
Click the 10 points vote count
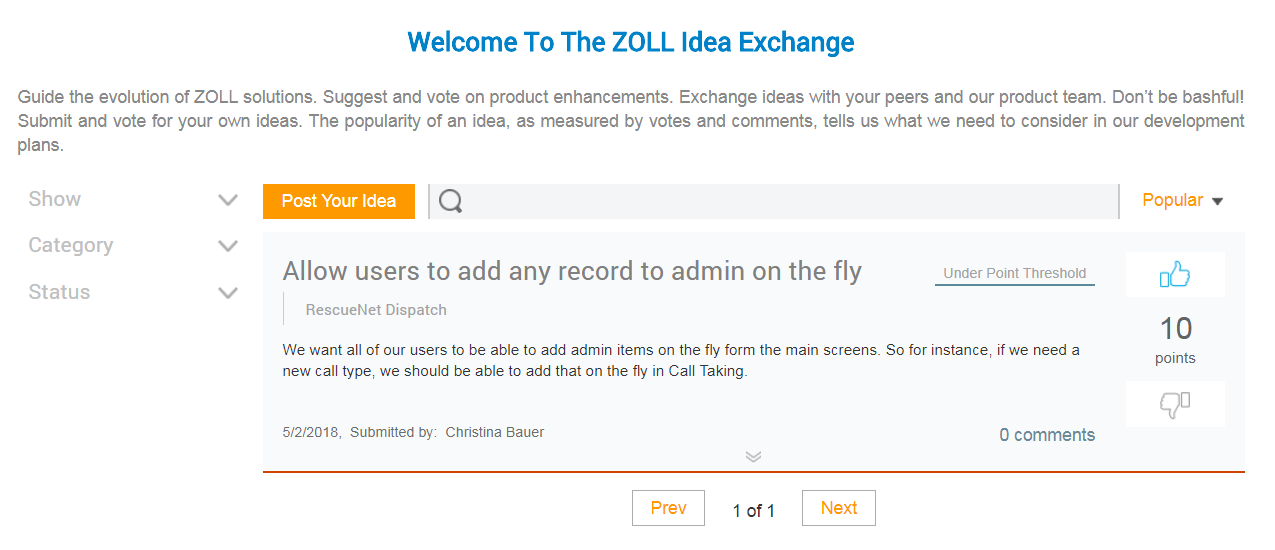(1175, 340)
